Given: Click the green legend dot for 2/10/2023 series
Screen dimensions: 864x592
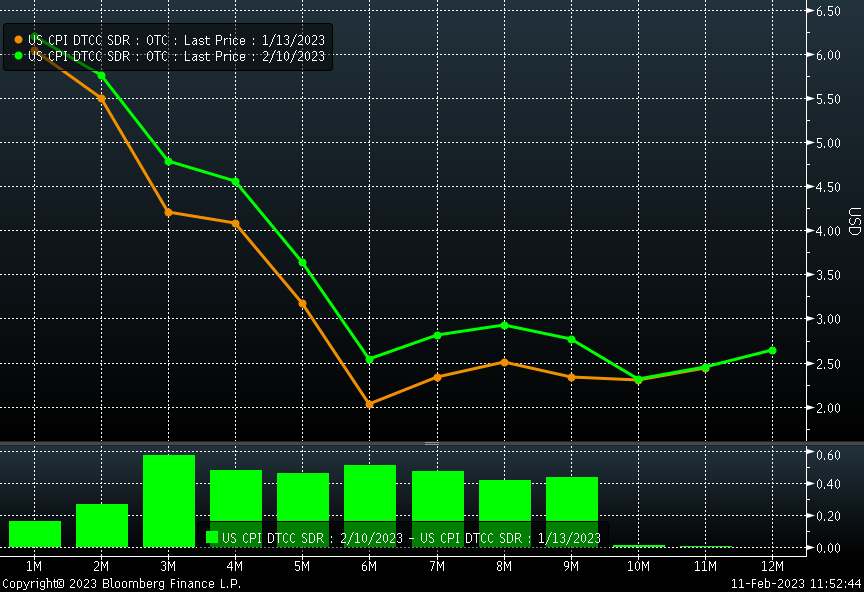Looking at the screenshot, I should 19,56.
